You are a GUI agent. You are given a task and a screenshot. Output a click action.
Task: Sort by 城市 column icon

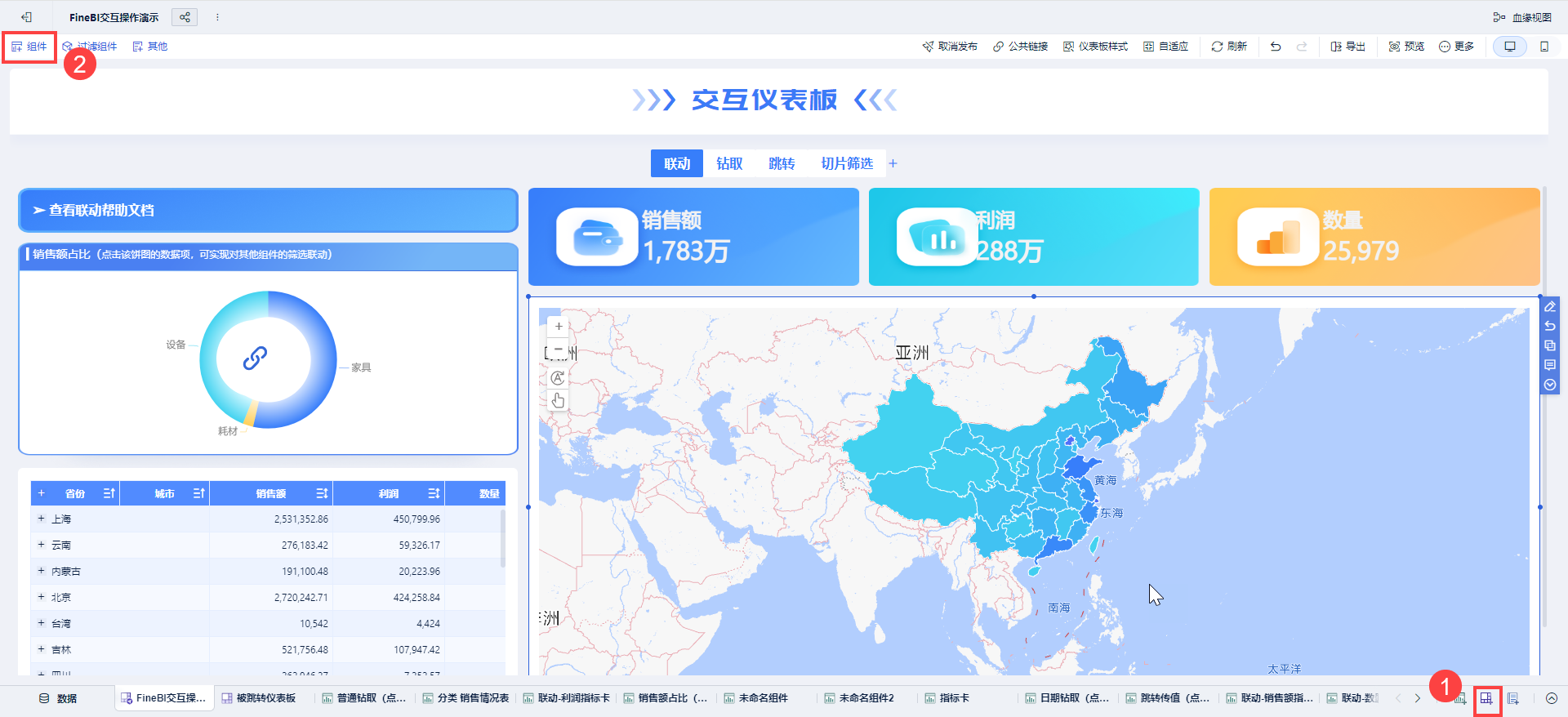[199, 493]
